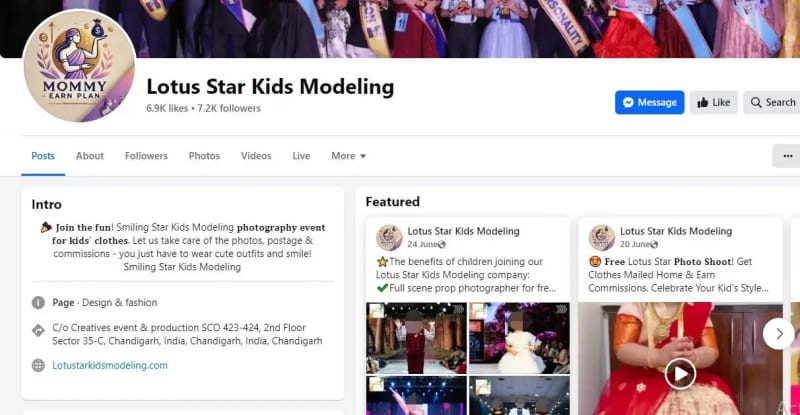
Task: Click the location icon beside Chandigarh address
Action: [x=38, y=330]
